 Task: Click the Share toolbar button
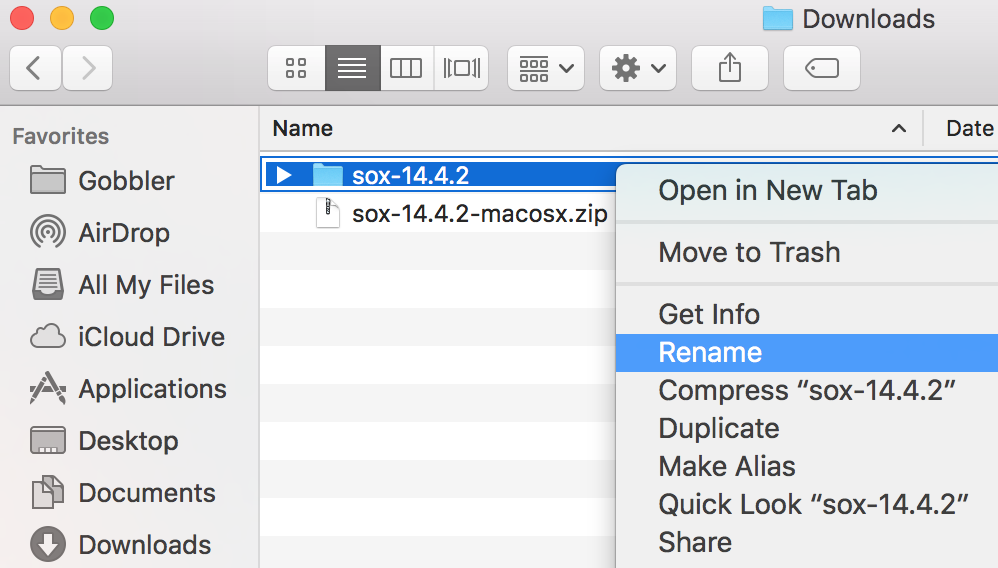729,68
